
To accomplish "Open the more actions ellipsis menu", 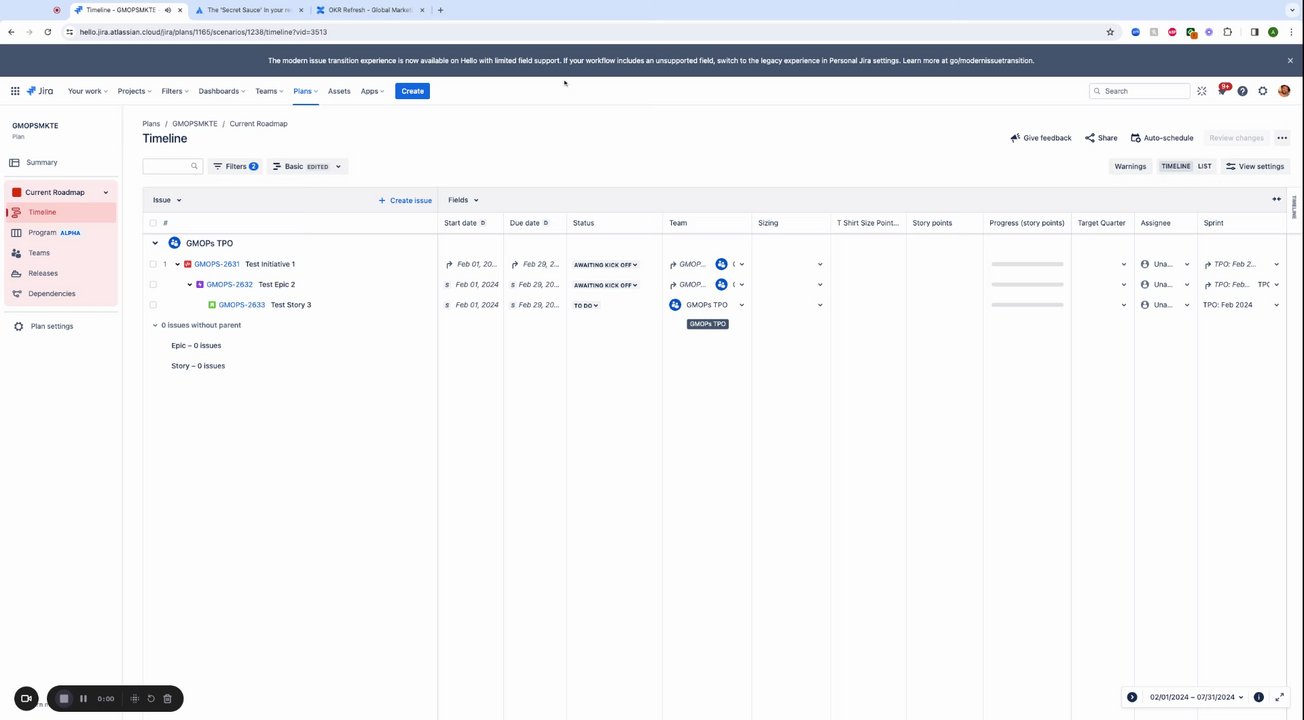I will [1282, 138].
